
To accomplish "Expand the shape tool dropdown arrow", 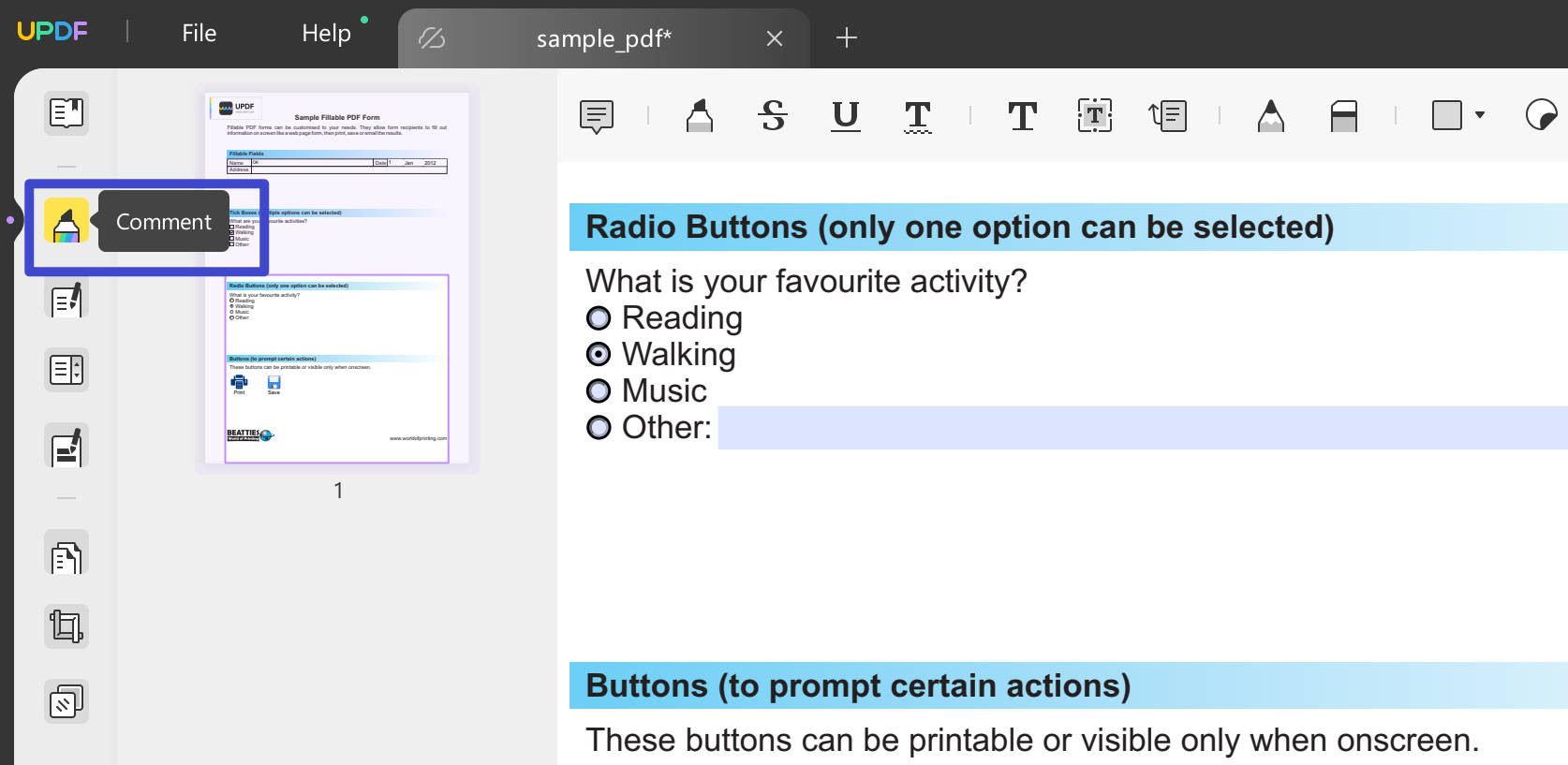I will 1480,115.
